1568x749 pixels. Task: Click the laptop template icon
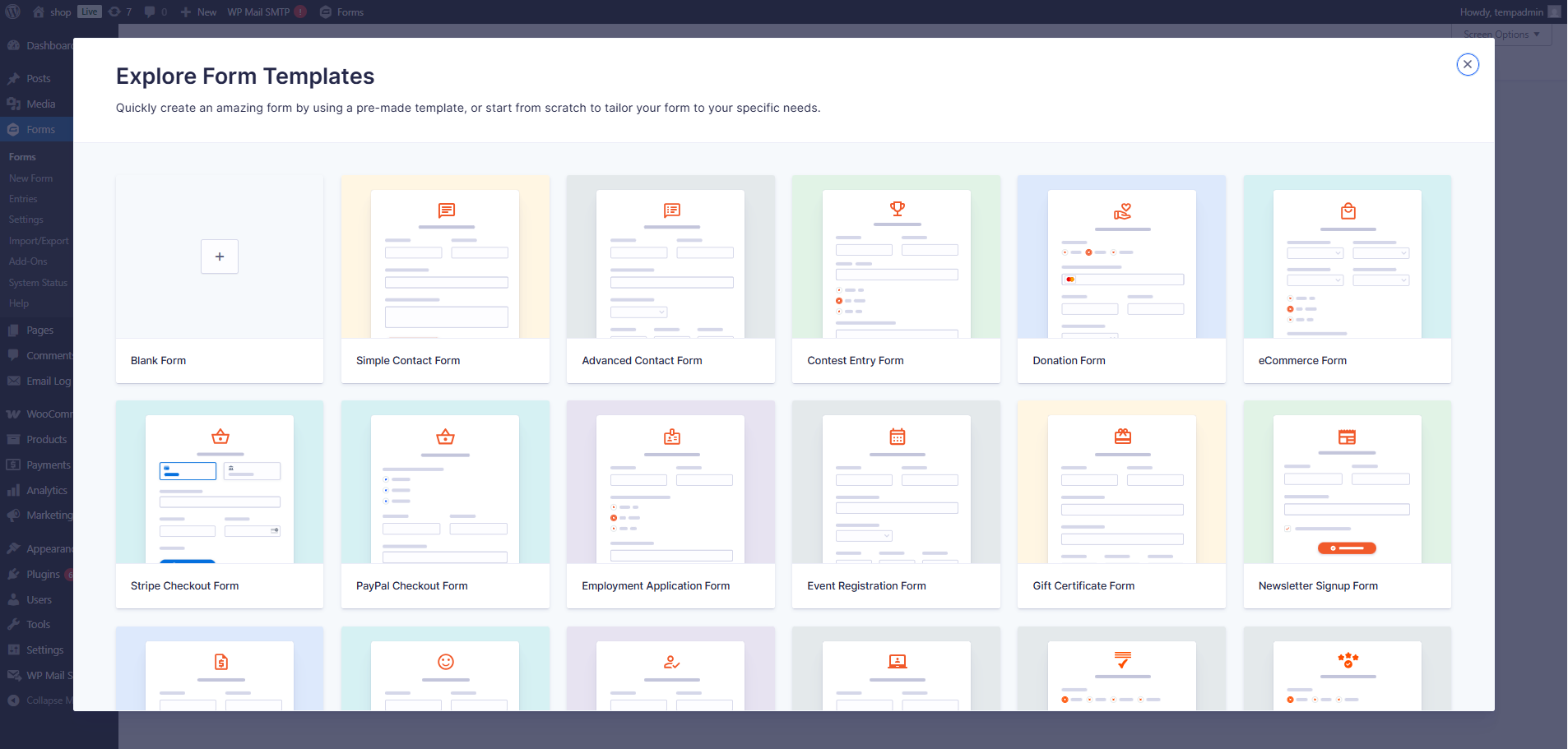point(898,661)
